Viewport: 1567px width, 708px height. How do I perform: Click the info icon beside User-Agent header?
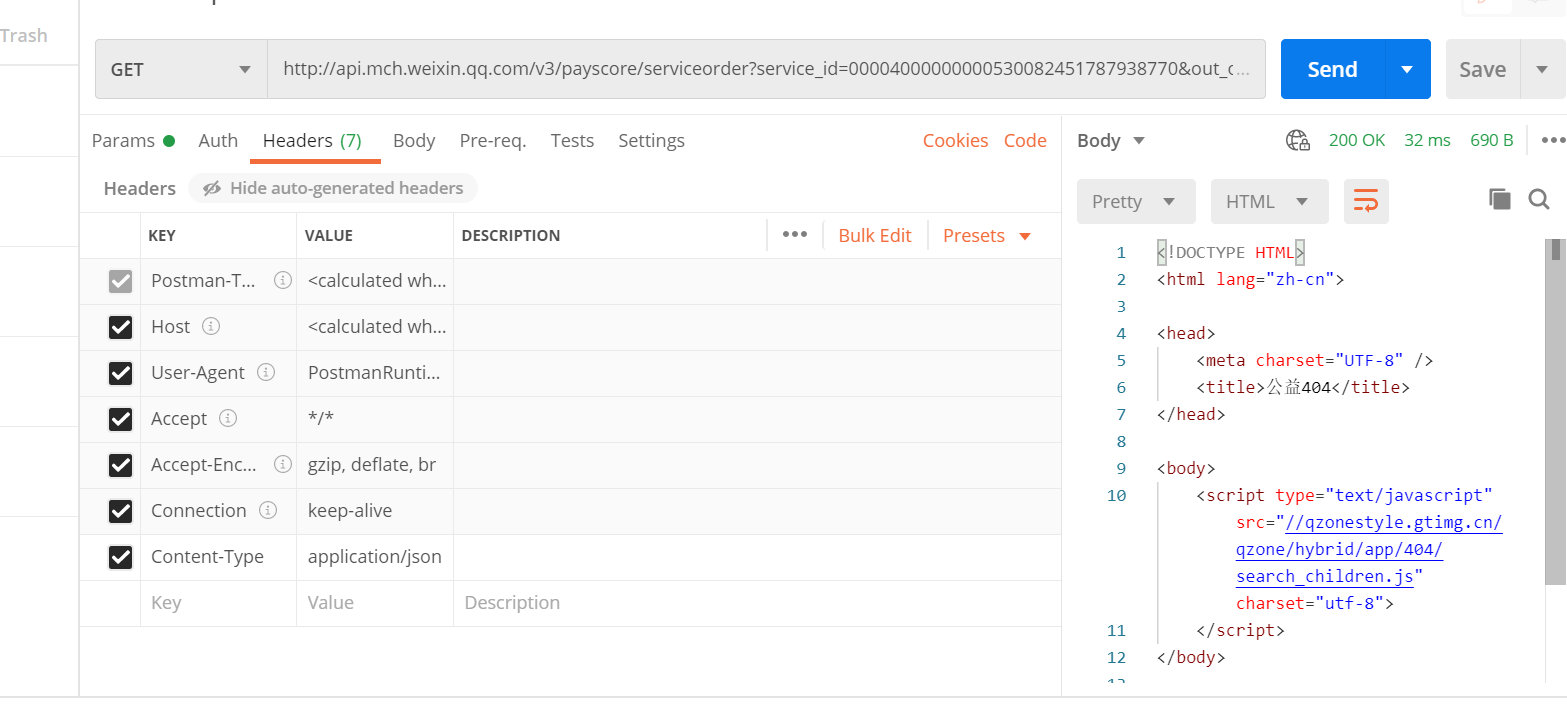click(x=266, y=373)
